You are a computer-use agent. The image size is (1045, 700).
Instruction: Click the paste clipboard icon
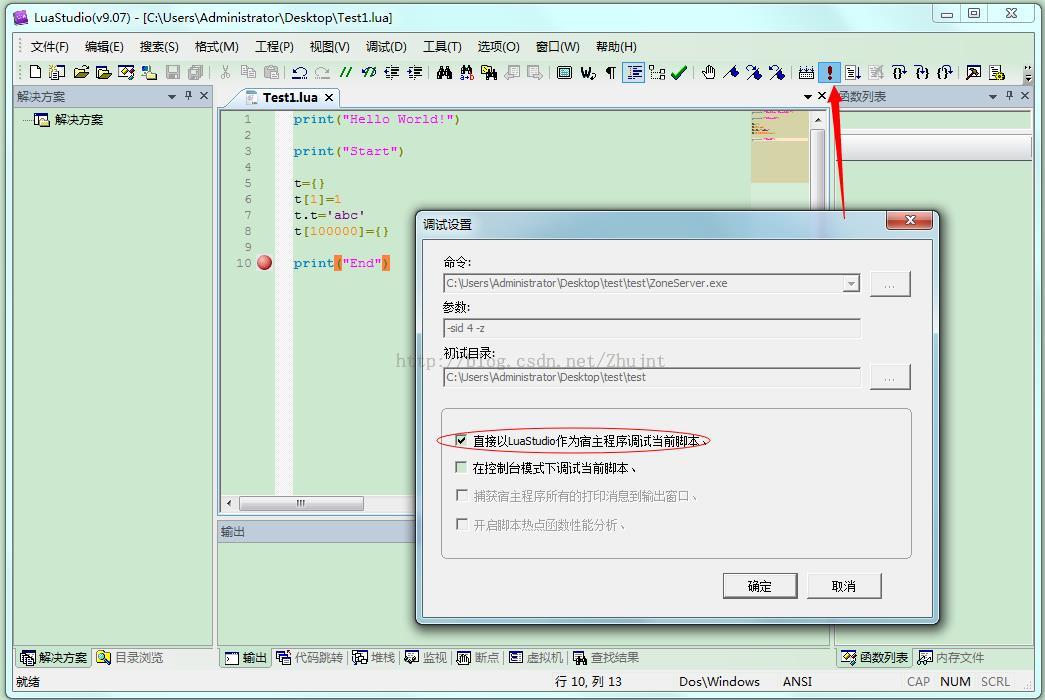tap(271, 72)
